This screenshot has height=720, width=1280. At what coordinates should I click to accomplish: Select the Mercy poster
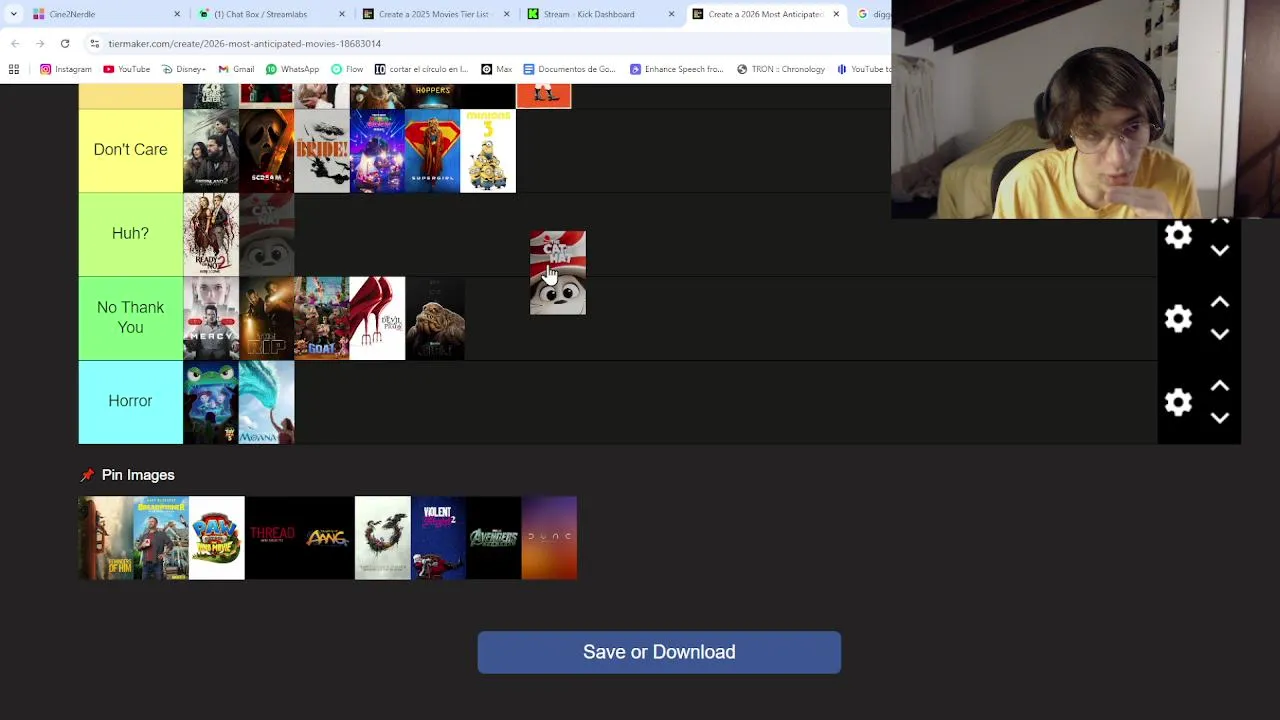pyautogui.click(x=211, y=318)
